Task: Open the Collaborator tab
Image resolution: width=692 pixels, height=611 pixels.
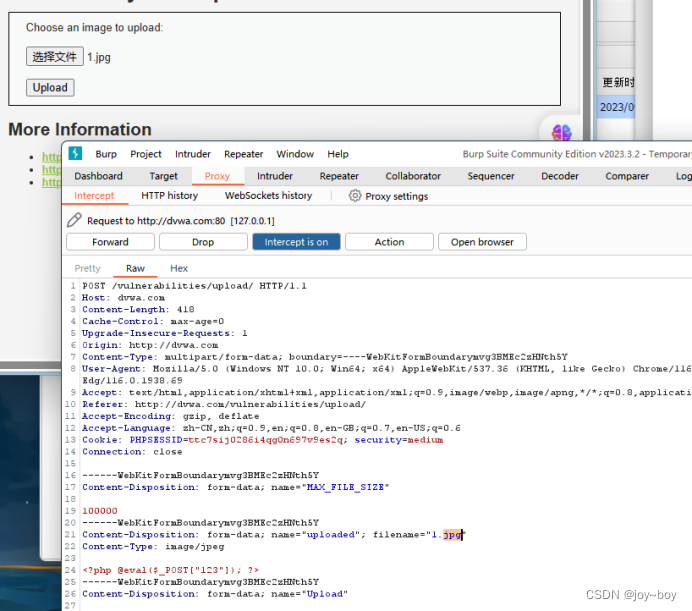Action: [413, 176]
